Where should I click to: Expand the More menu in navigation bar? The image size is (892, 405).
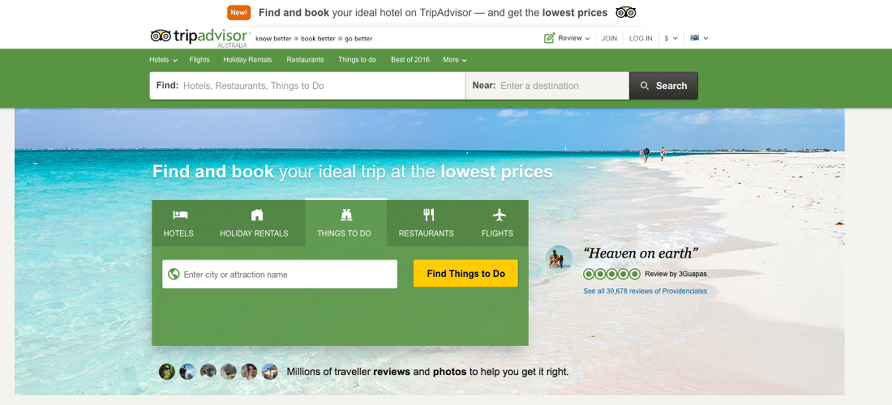(455, 60)
